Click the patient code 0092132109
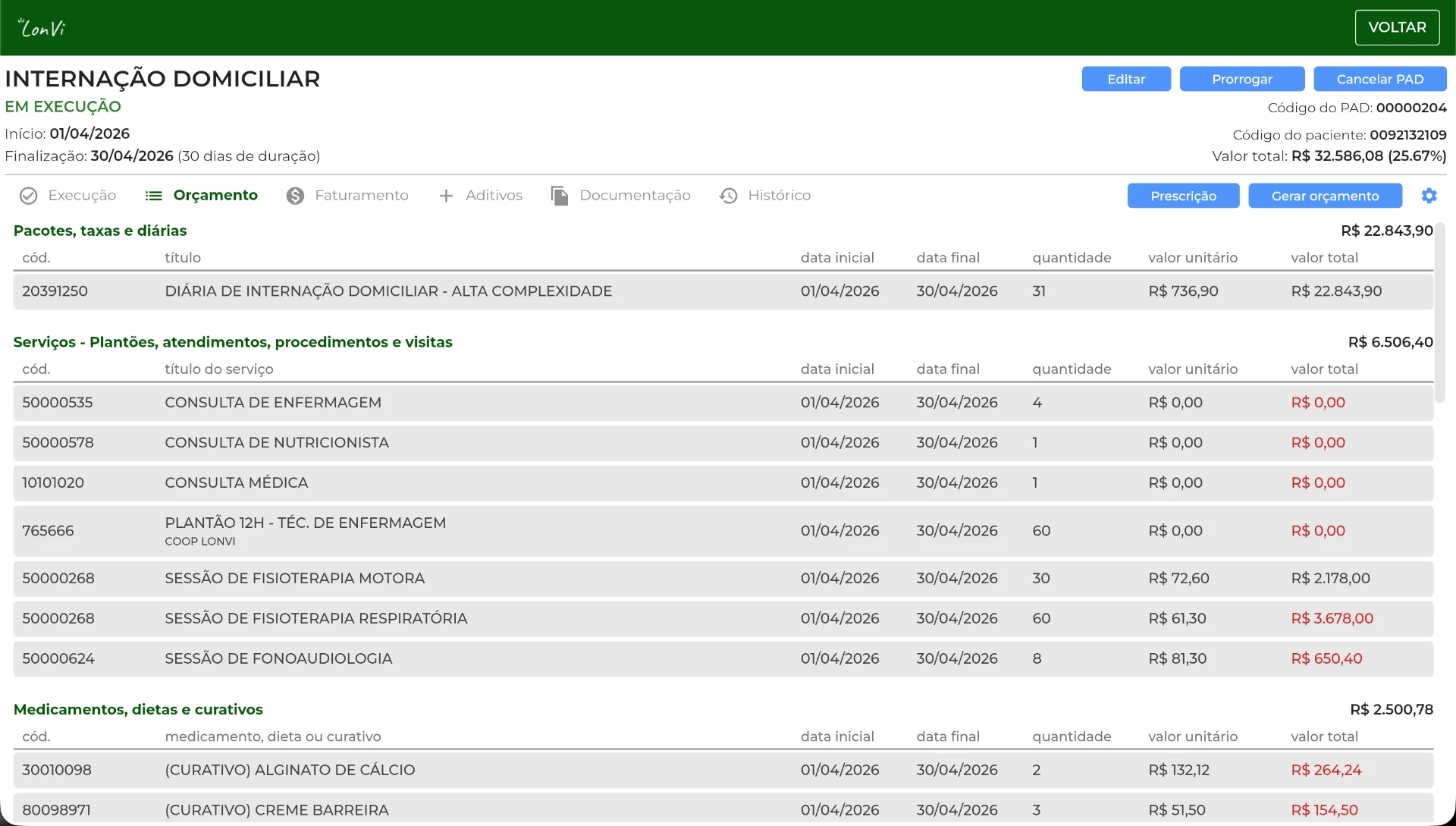Screen dimensions: 1456x826 pyautogui.click(x=1408, y=135)
